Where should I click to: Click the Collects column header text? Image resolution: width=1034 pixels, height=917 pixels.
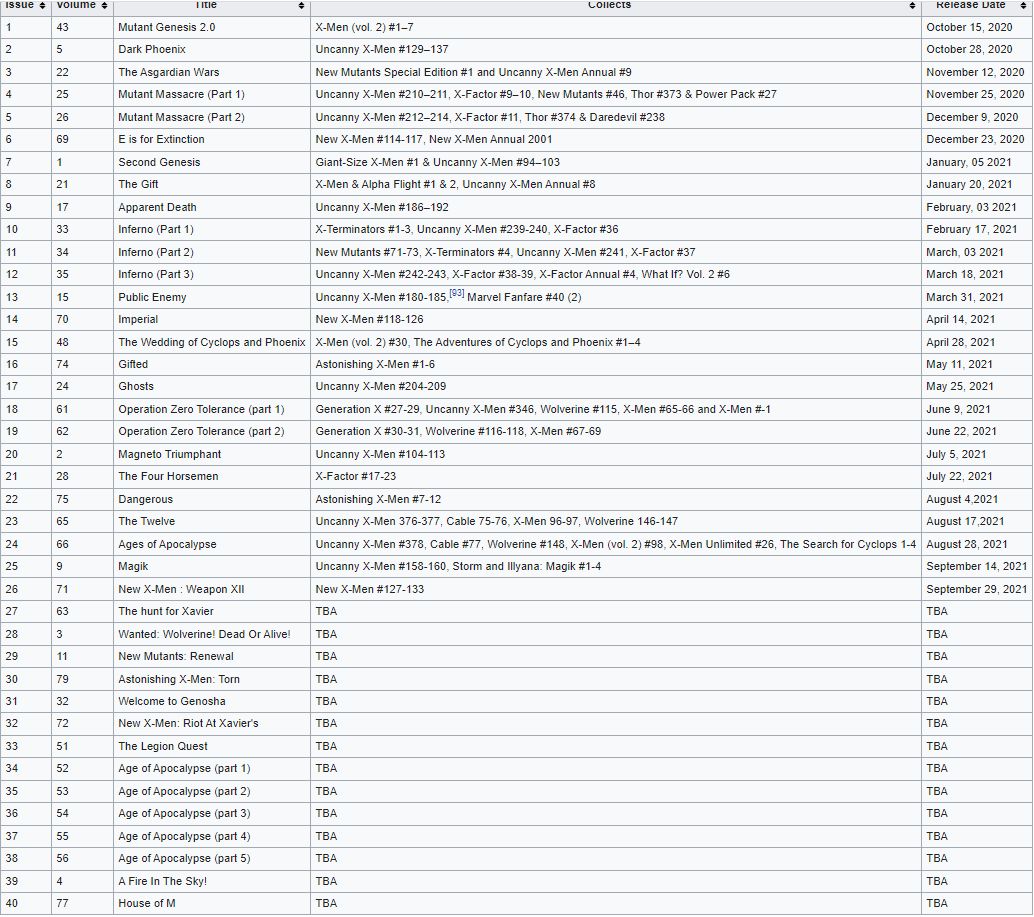[609, 5]
